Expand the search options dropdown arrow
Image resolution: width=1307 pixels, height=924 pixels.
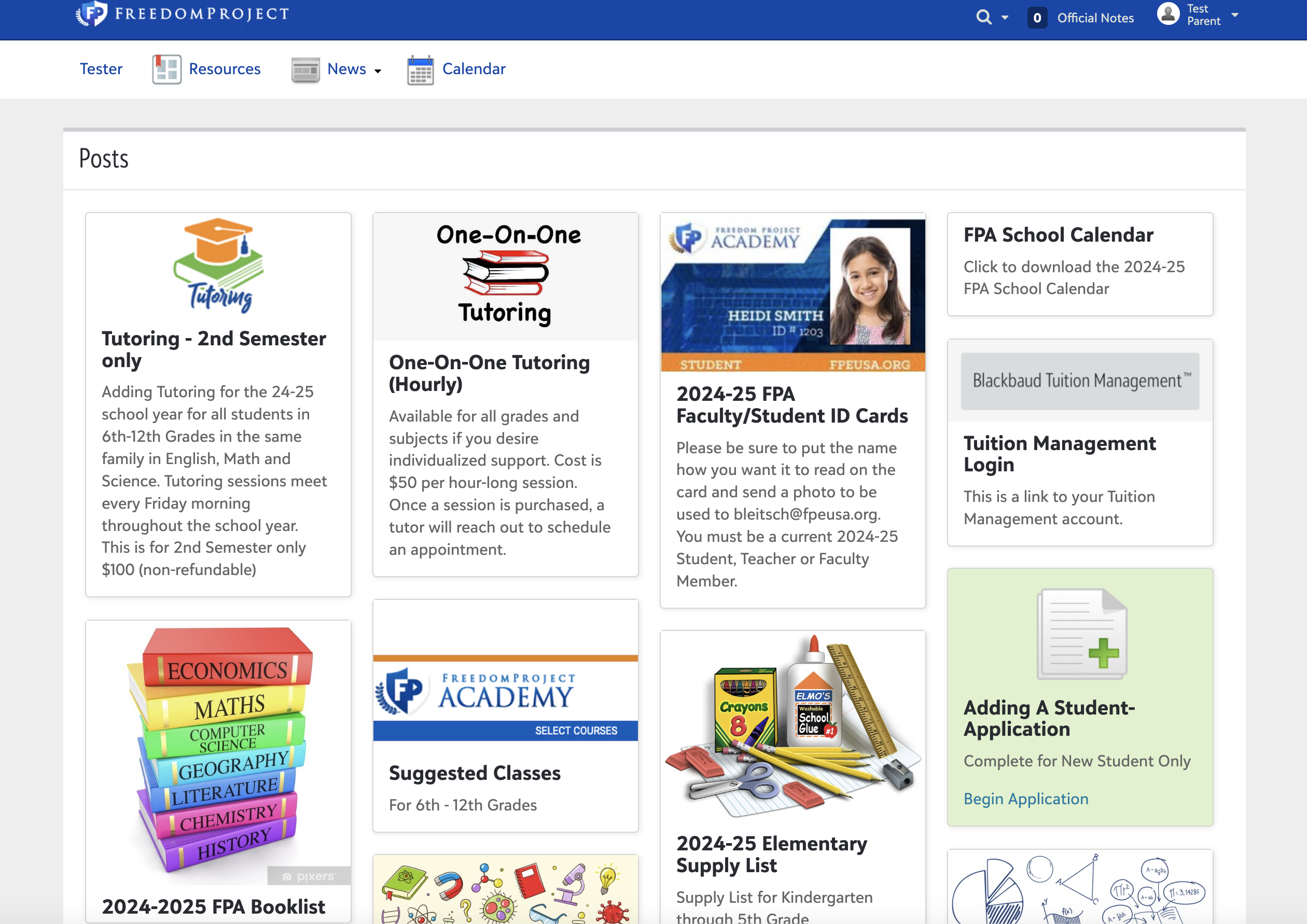click(1005, 18)
